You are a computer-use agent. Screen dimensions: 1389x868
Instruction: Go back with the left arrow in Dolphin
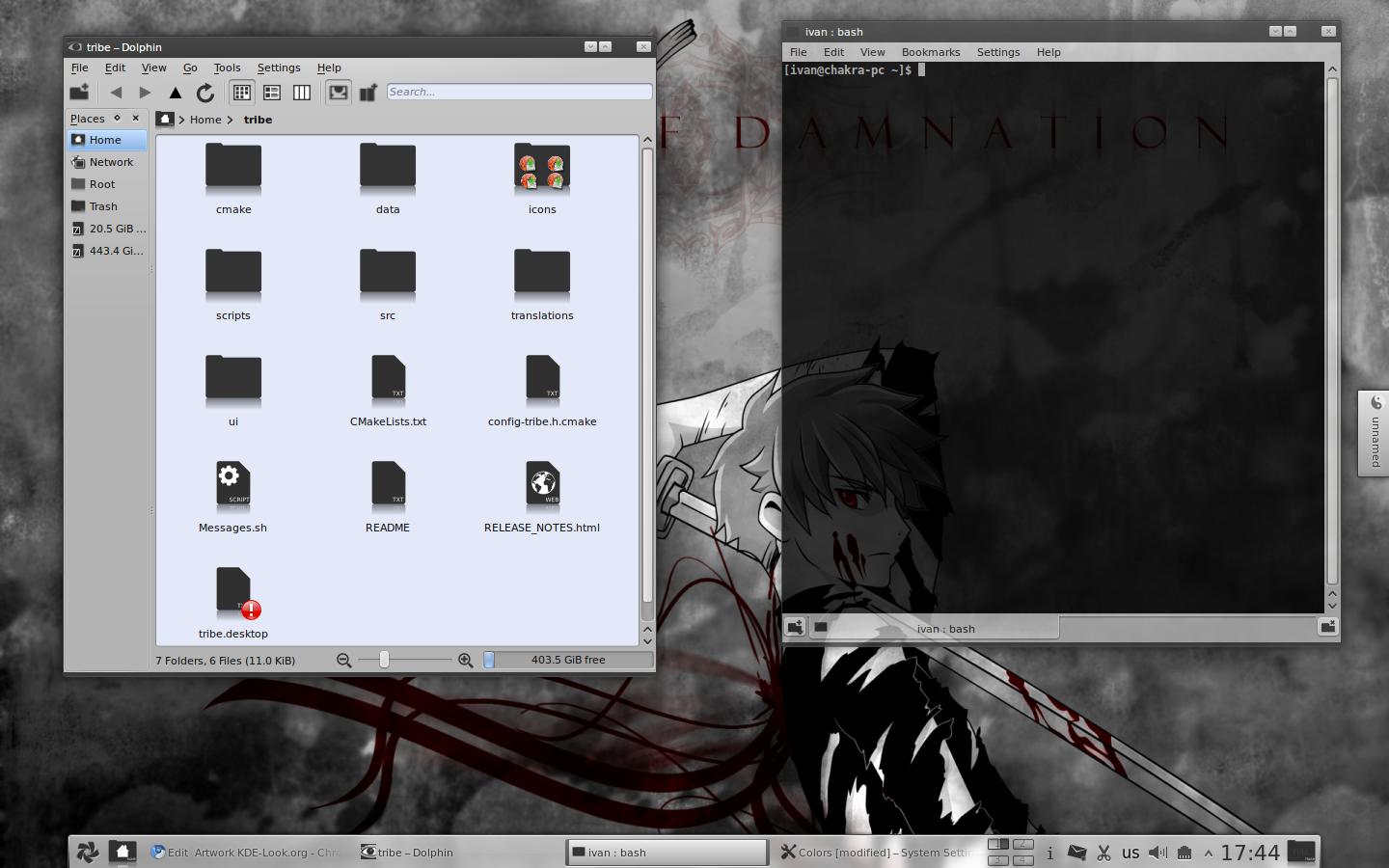pyautogui.click(x=116, y=93)
